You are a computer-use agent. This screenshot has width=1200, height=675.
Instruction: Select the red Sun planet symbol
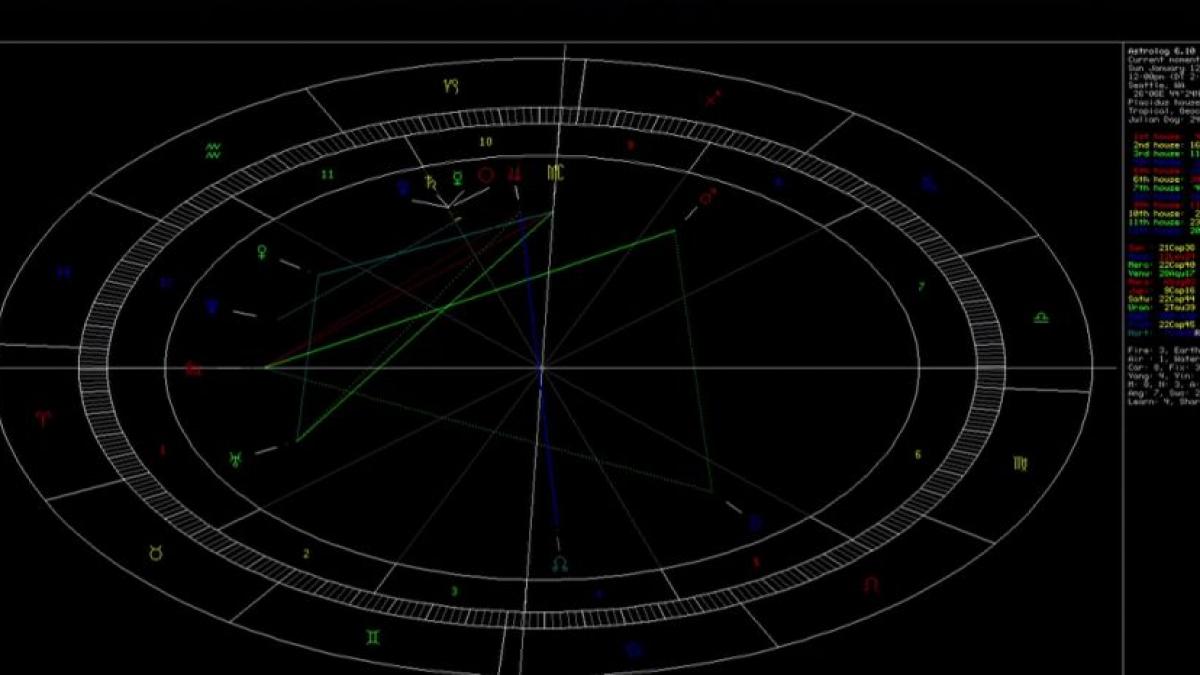pos(486,175)
